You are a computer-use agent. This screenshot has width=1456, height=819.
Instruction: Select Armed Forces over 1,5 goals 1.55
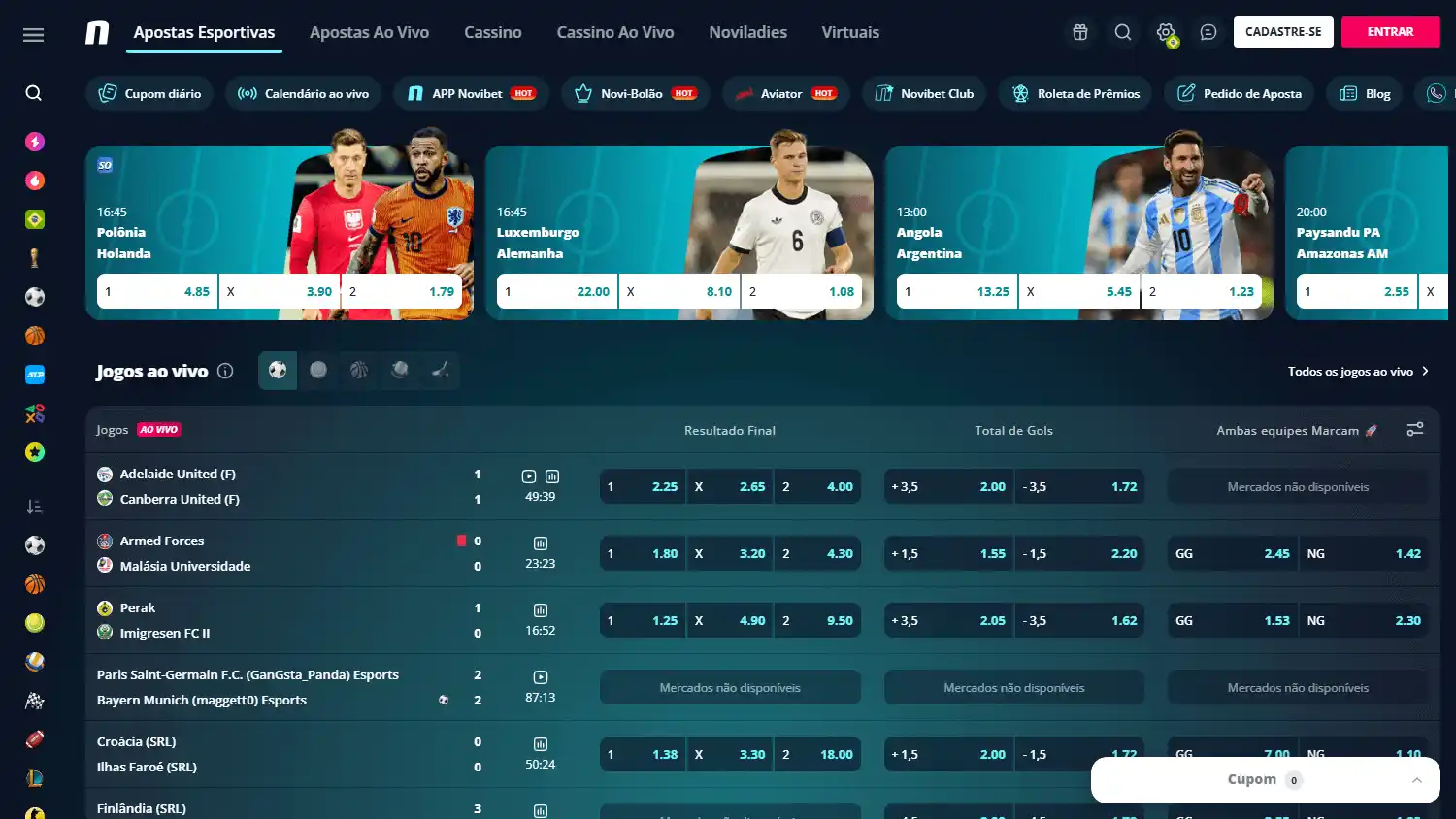point(948,554)
